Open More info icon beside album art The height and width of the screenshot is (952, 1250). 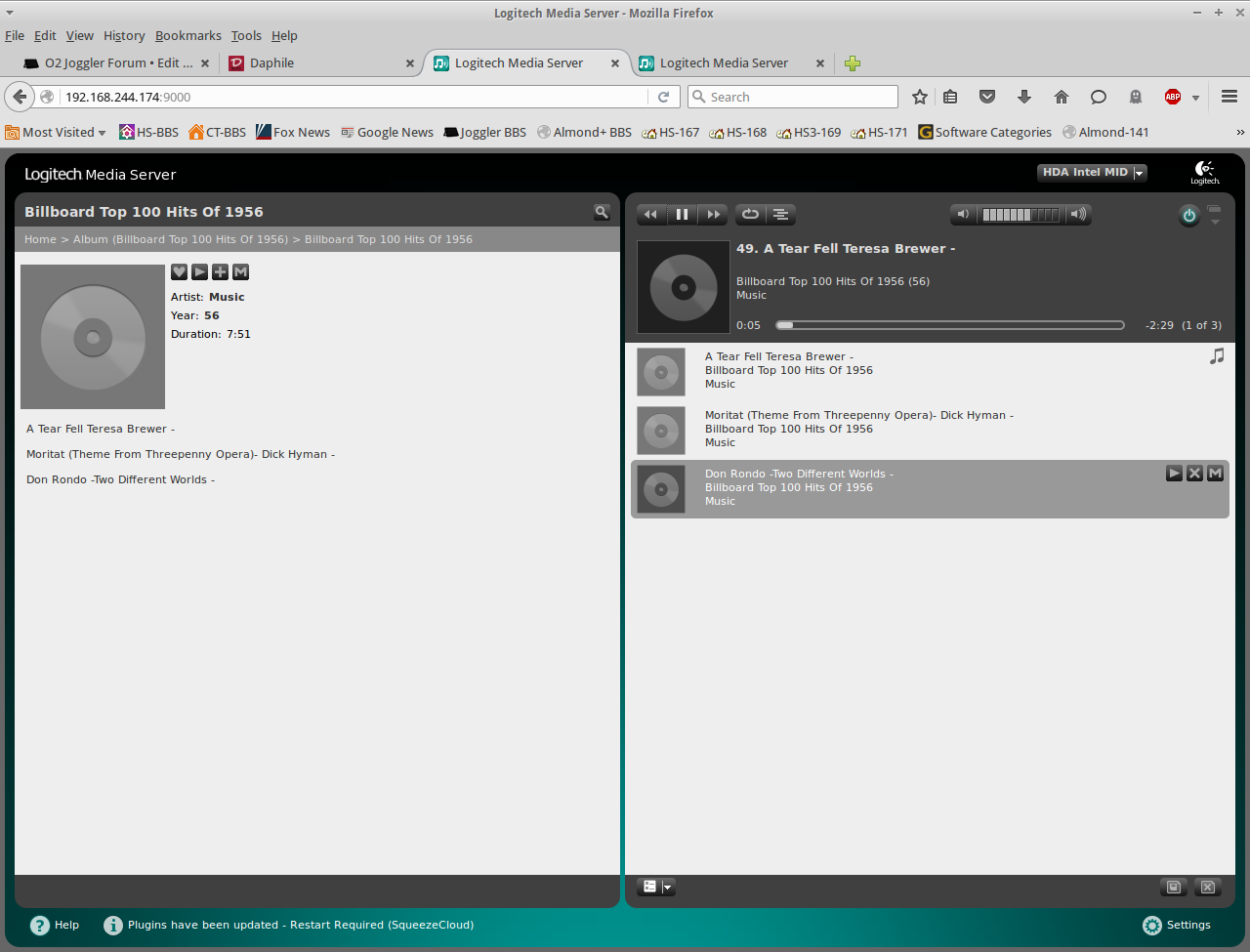[240, 272]
